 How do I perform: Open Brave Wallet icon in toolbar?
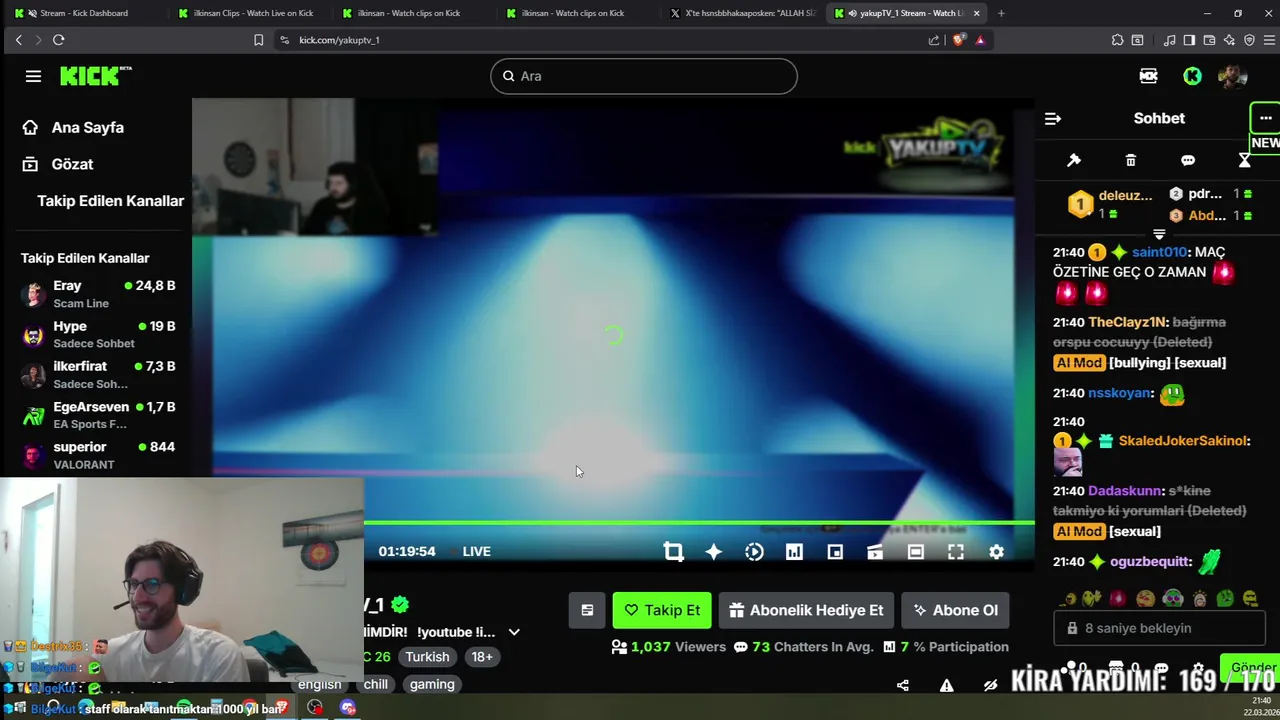(x=1209, y=40)
